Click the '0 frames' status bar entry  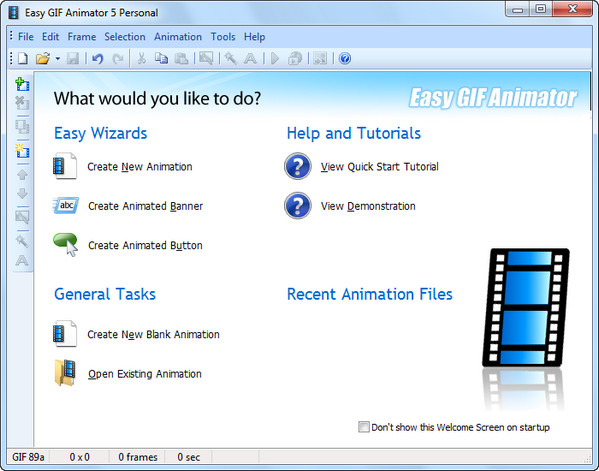tap(138, 457)
